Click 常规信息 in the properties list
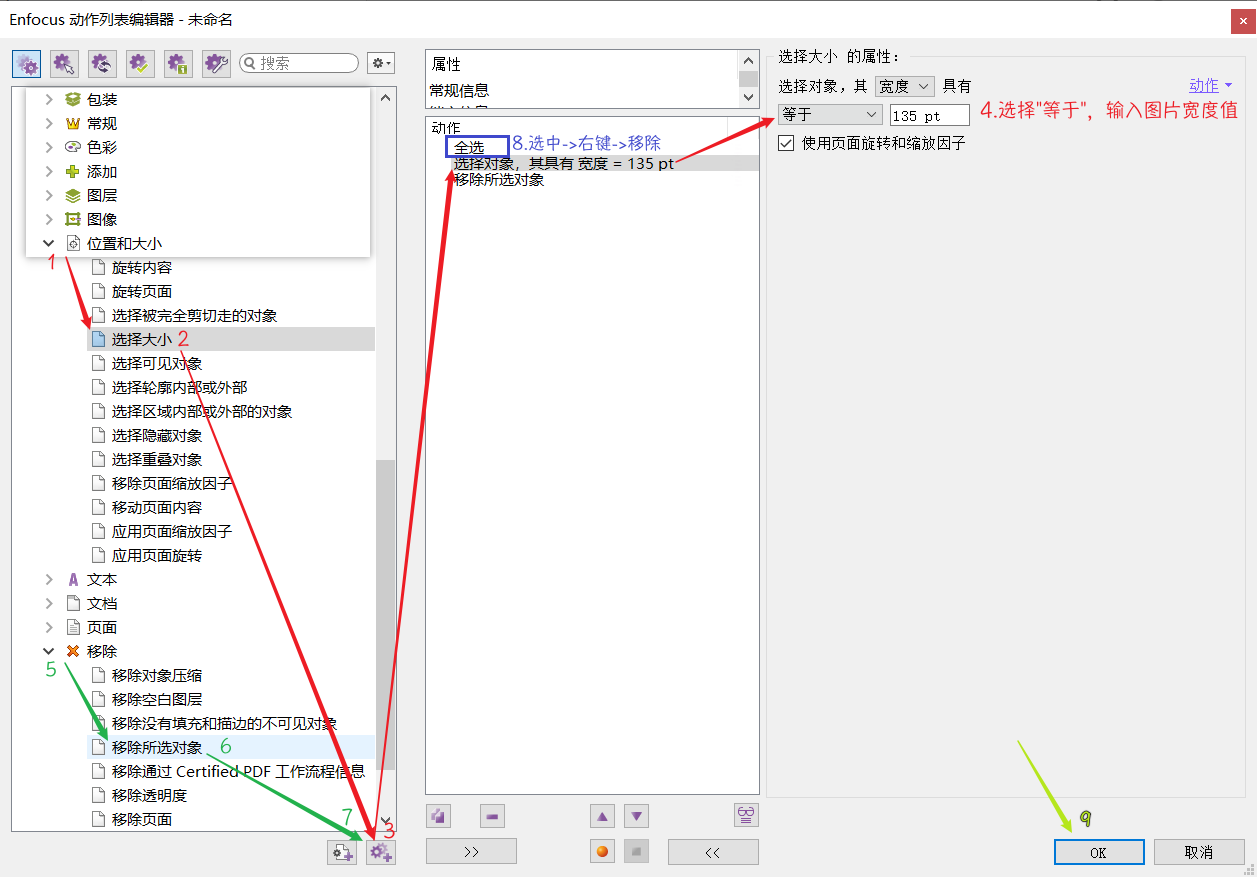The width and height of the screenshot is (1257, 877). pyautogui.click(x=460, y=90)
